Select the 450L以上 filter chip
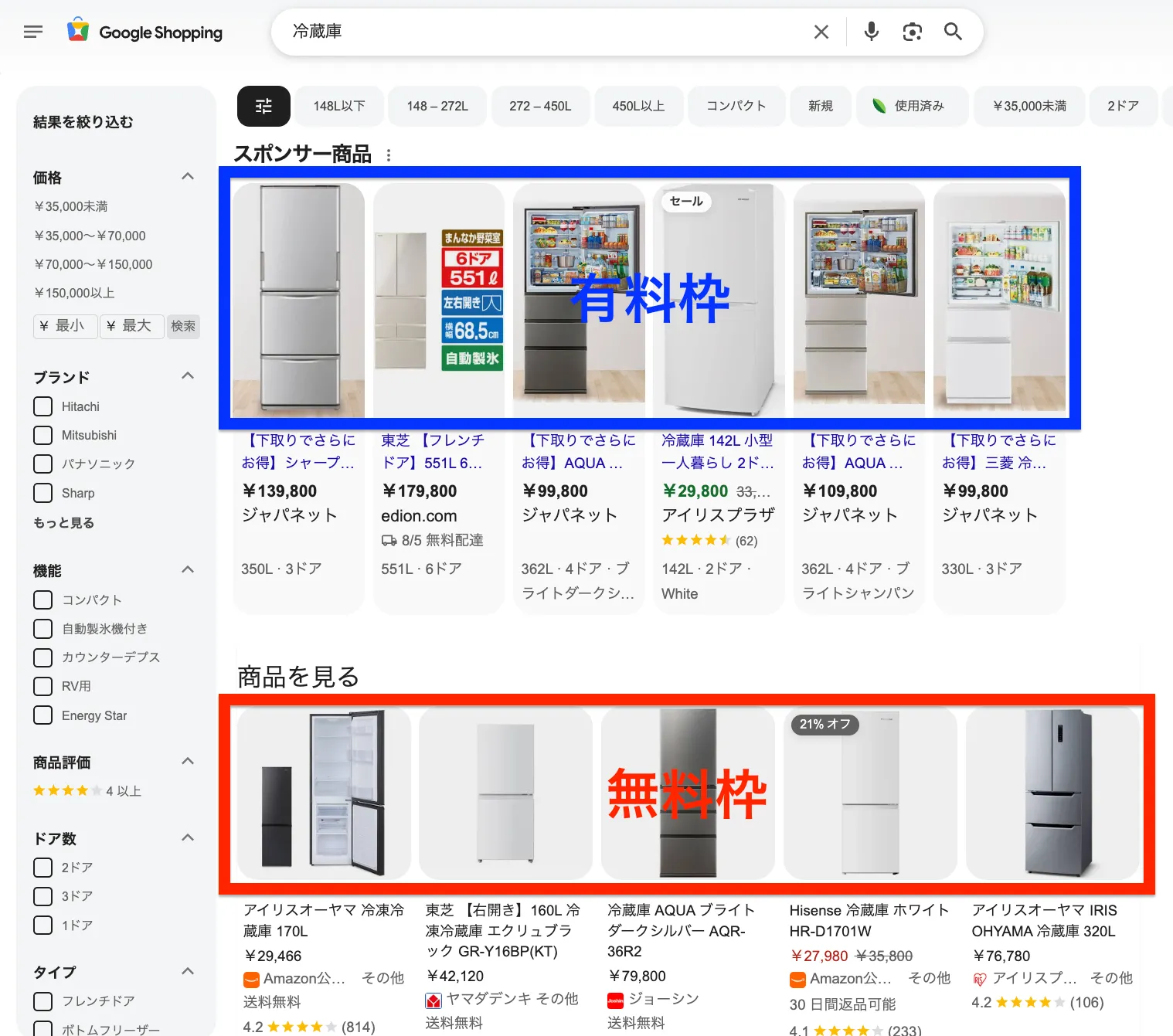This screenshot has width=1173, height=1036. pyautogui.click(x=638, y=106)
